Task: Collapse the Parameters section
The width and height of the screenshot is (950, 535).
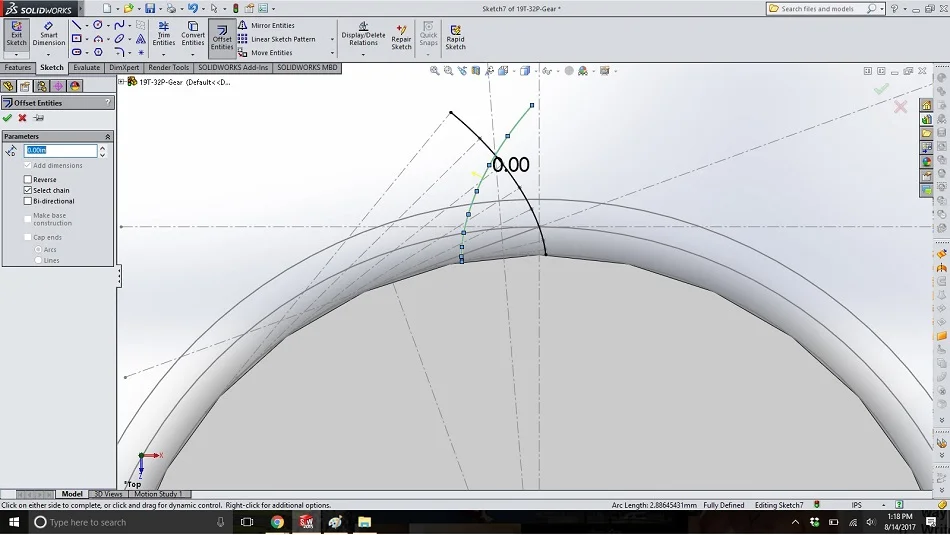Action: coord(108,136)
